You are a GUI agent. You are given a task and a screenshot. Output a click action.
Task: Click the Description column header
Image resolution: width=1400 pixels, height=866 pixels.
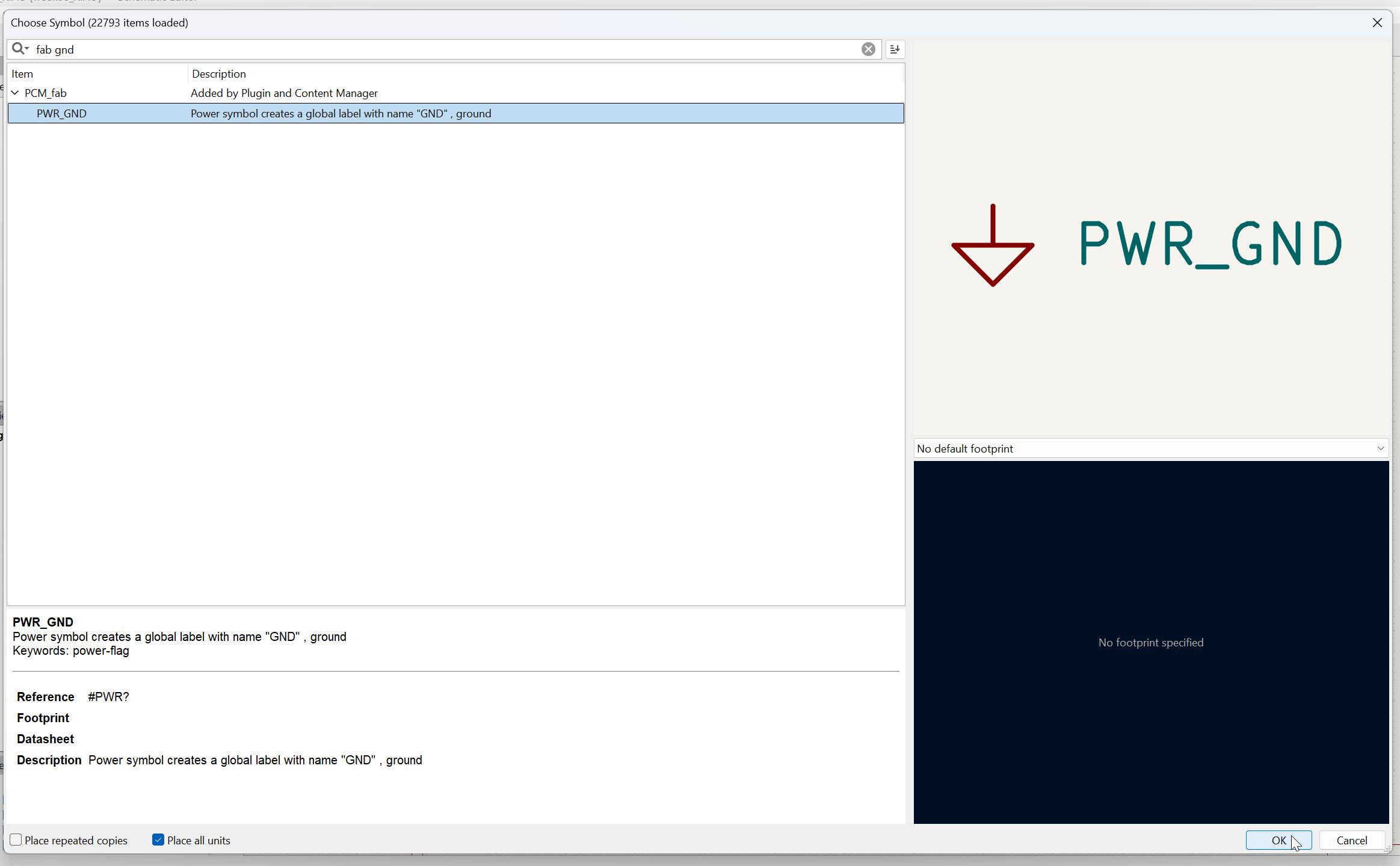tap(218, 74)
